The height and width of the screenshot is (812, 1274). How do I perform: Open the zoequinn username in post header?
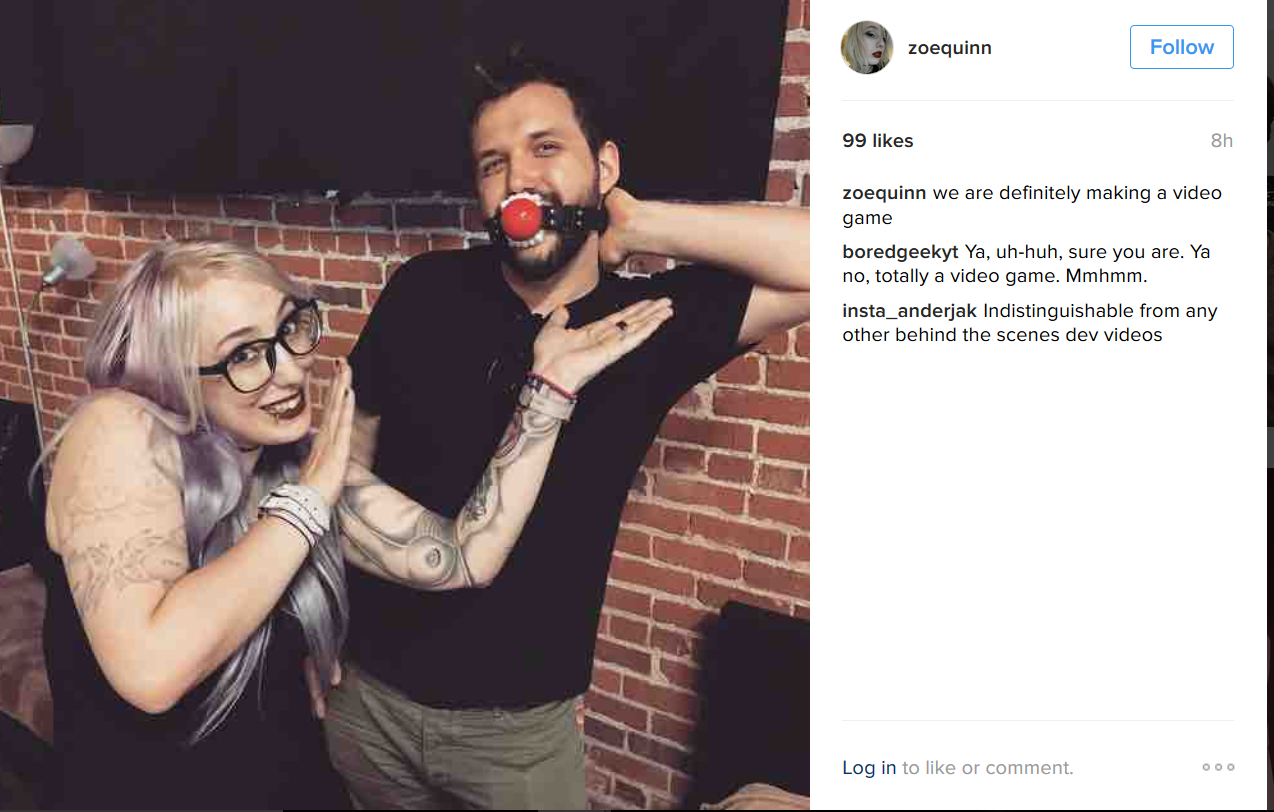pos(949,47)
